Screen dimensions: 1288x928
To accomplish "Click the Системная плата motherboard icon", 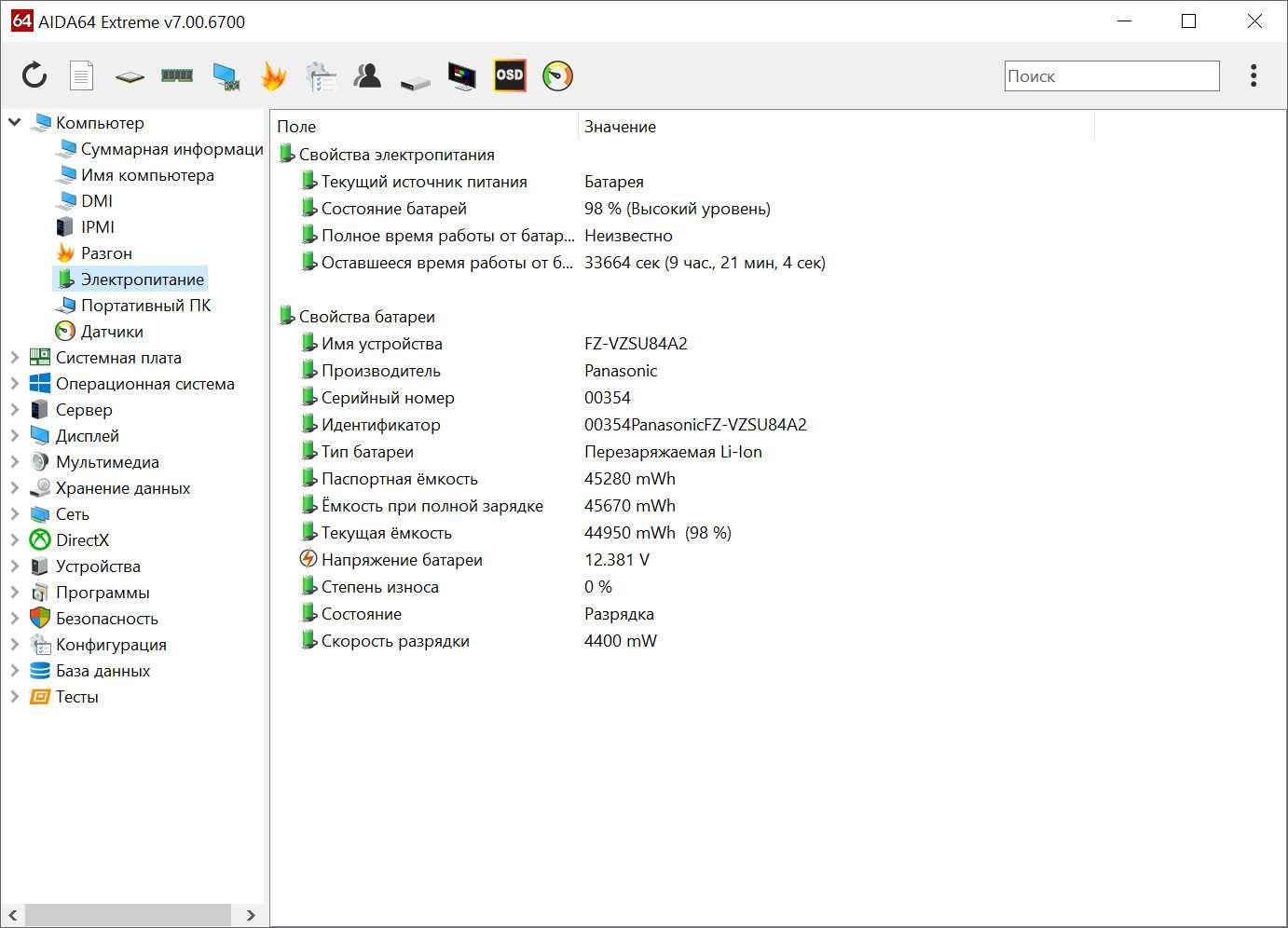I will pos(40,358).
